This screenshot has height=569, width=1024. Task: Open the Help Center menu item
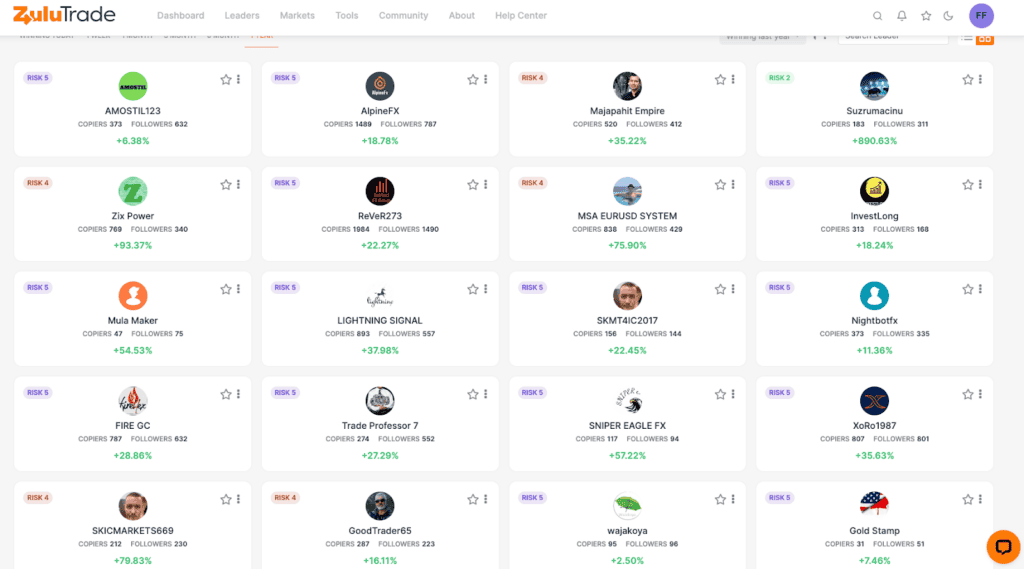coord(520,16)
